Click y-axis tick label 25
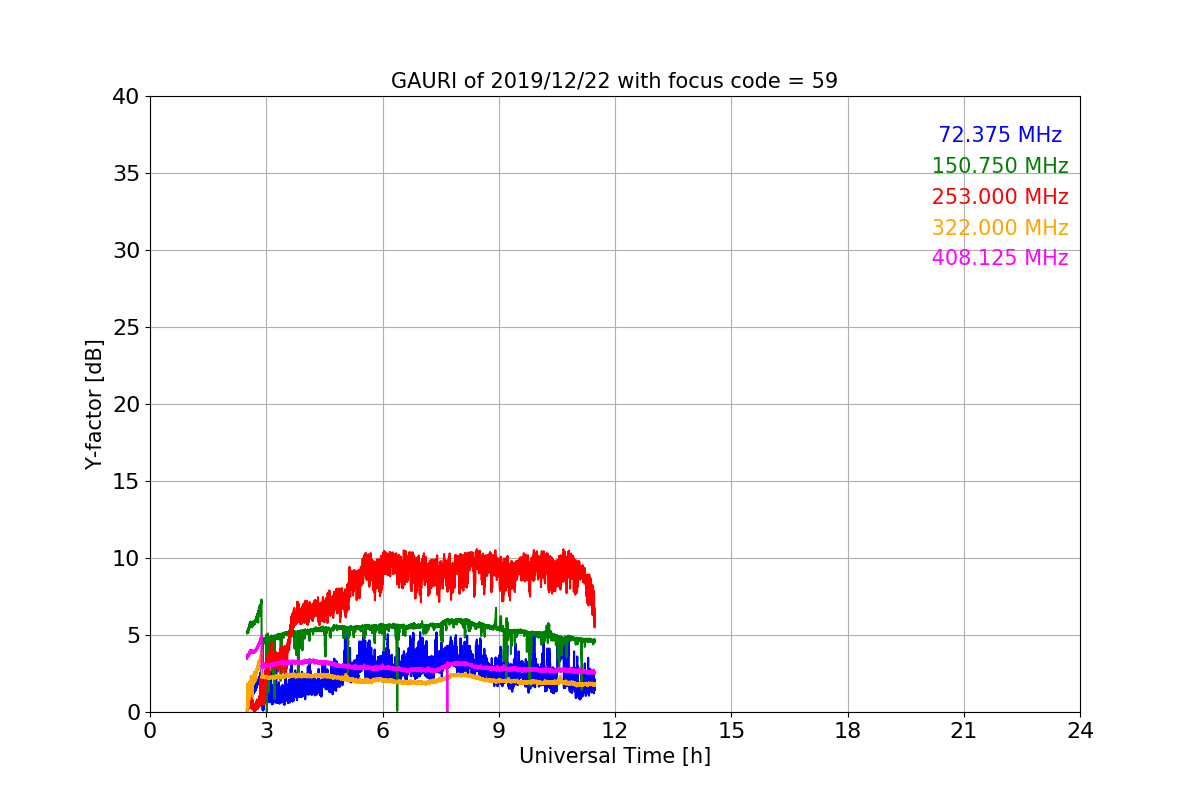The width and height of the screenshot is (1200, 800). point(126,328)
